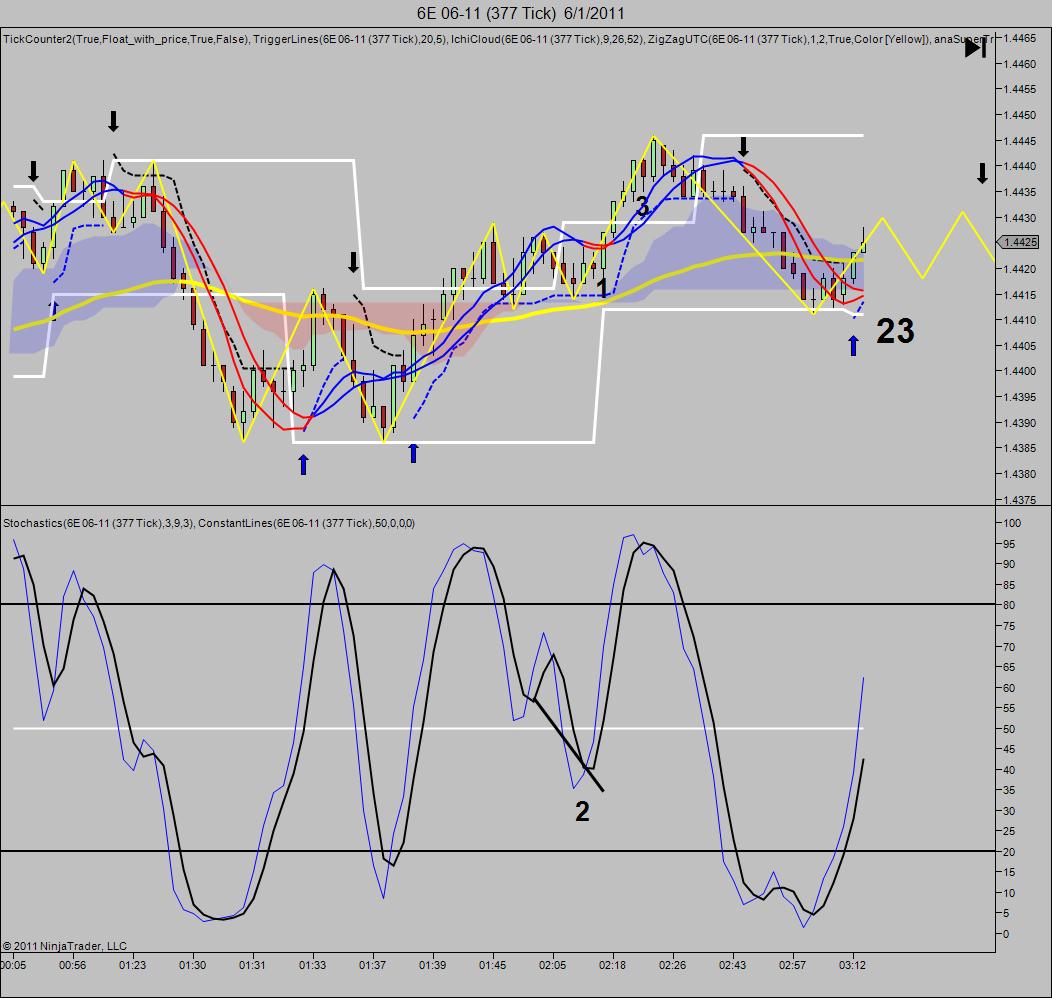Click the chart title 6E 06-11 (377 Tick) 6/1/2011
Screen dimensions: 1052x998
coord(521,13)
